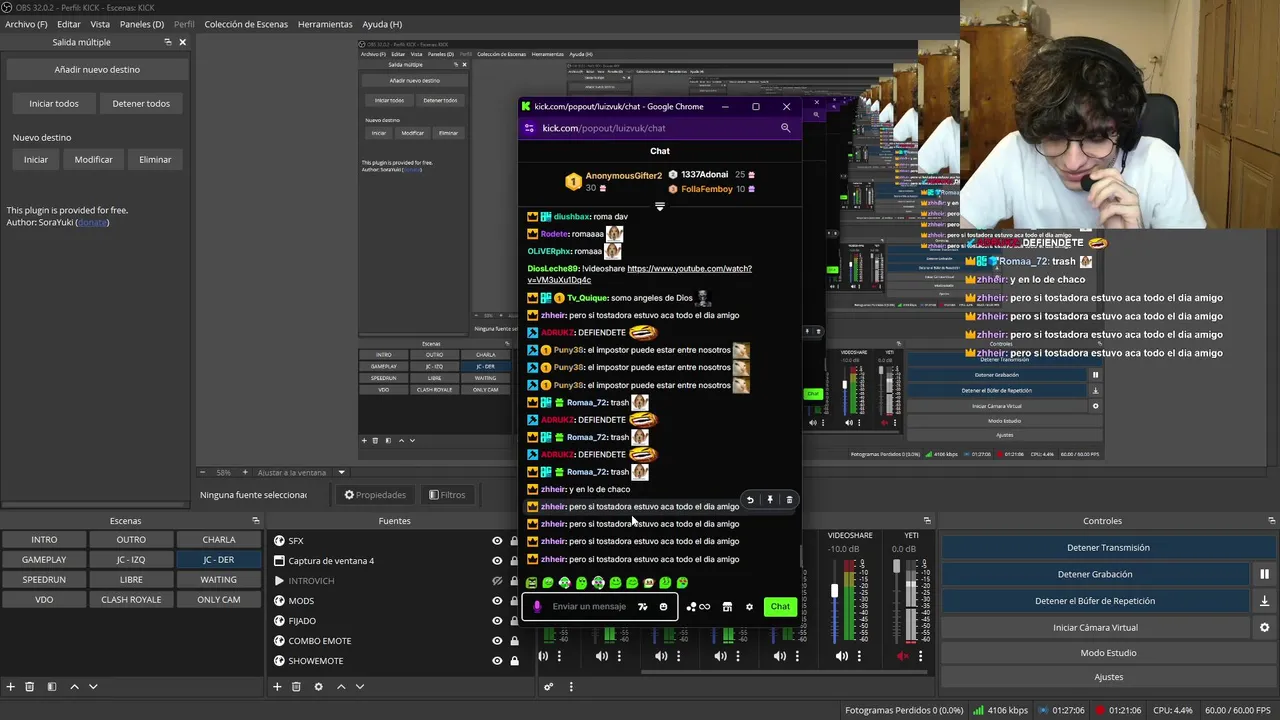The image size is (1280, 720).
Task: Close the Salida múltiple dock
Action: pyautogui.click(x=182, y=42)
